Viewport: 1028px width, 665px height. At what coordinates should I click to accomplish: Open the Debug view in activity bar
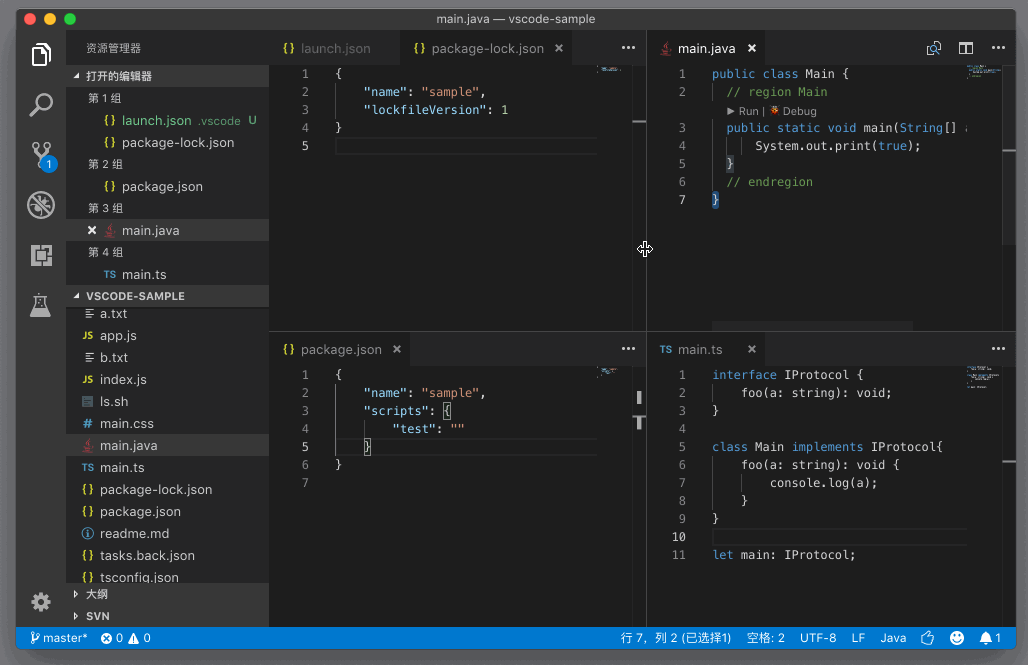pyautogui.click(x=41, y=205)
